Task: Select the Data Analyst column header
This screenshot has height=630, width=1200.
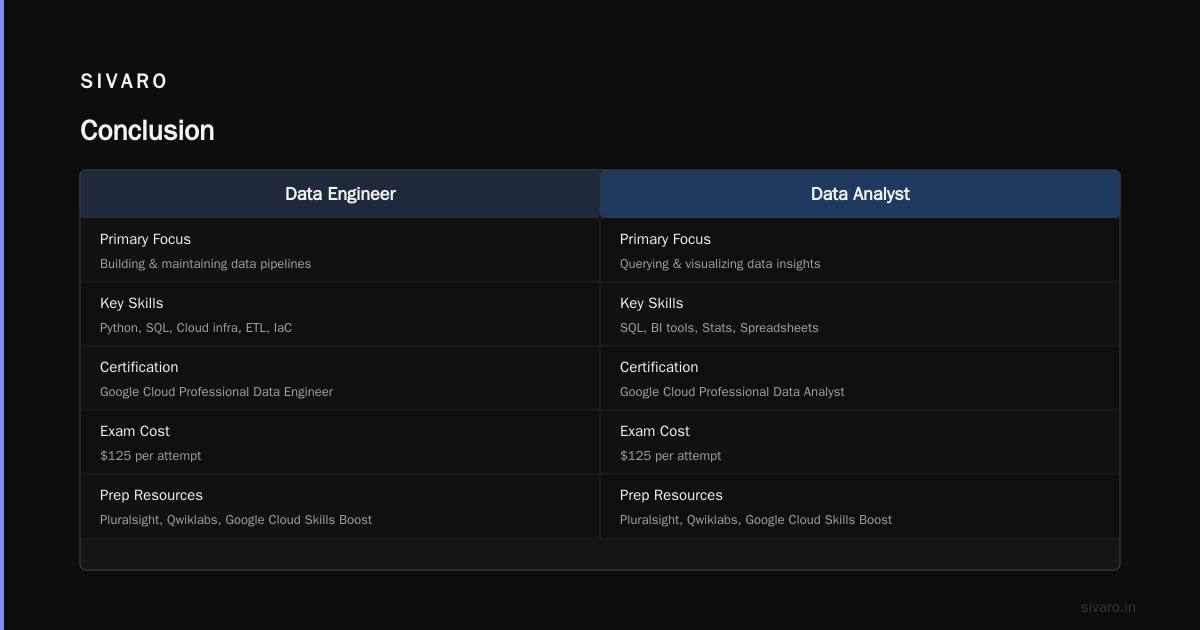Action: (x=860, y=194)
